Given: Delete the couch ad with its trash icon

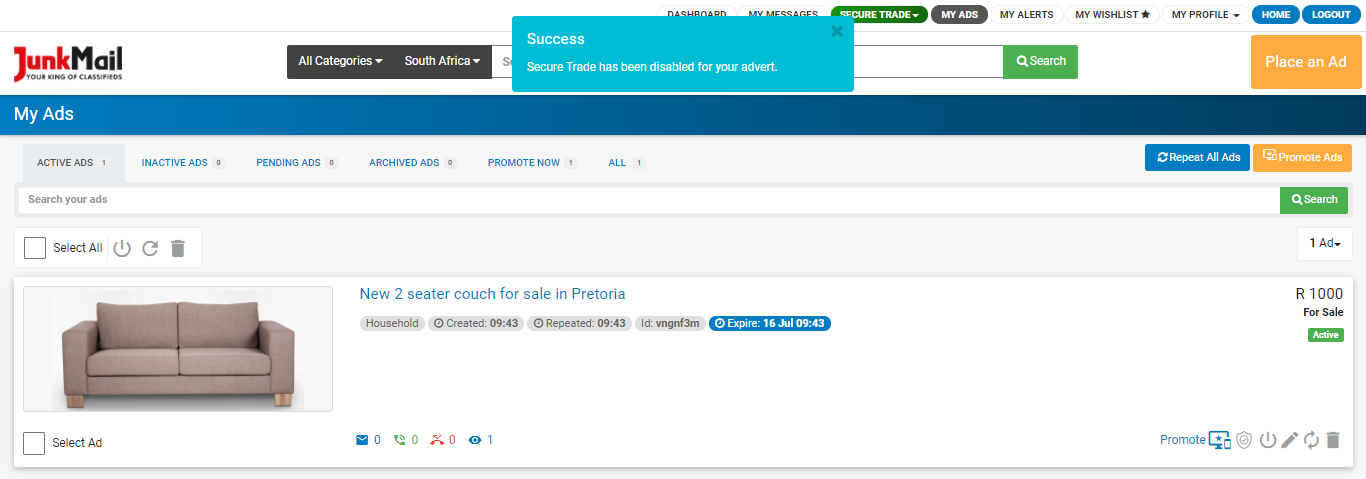Looking at the screenshot, I should click(x=1332, y=440).
